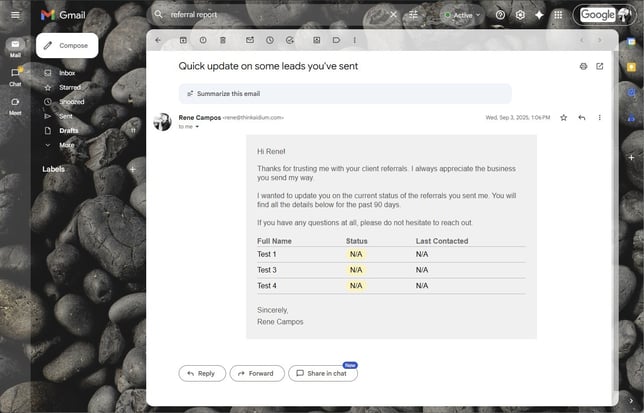The width and height of the screenshot is (644, 413).
Task: Delete the email with trash icon
Action: click(x=223, y=40)
